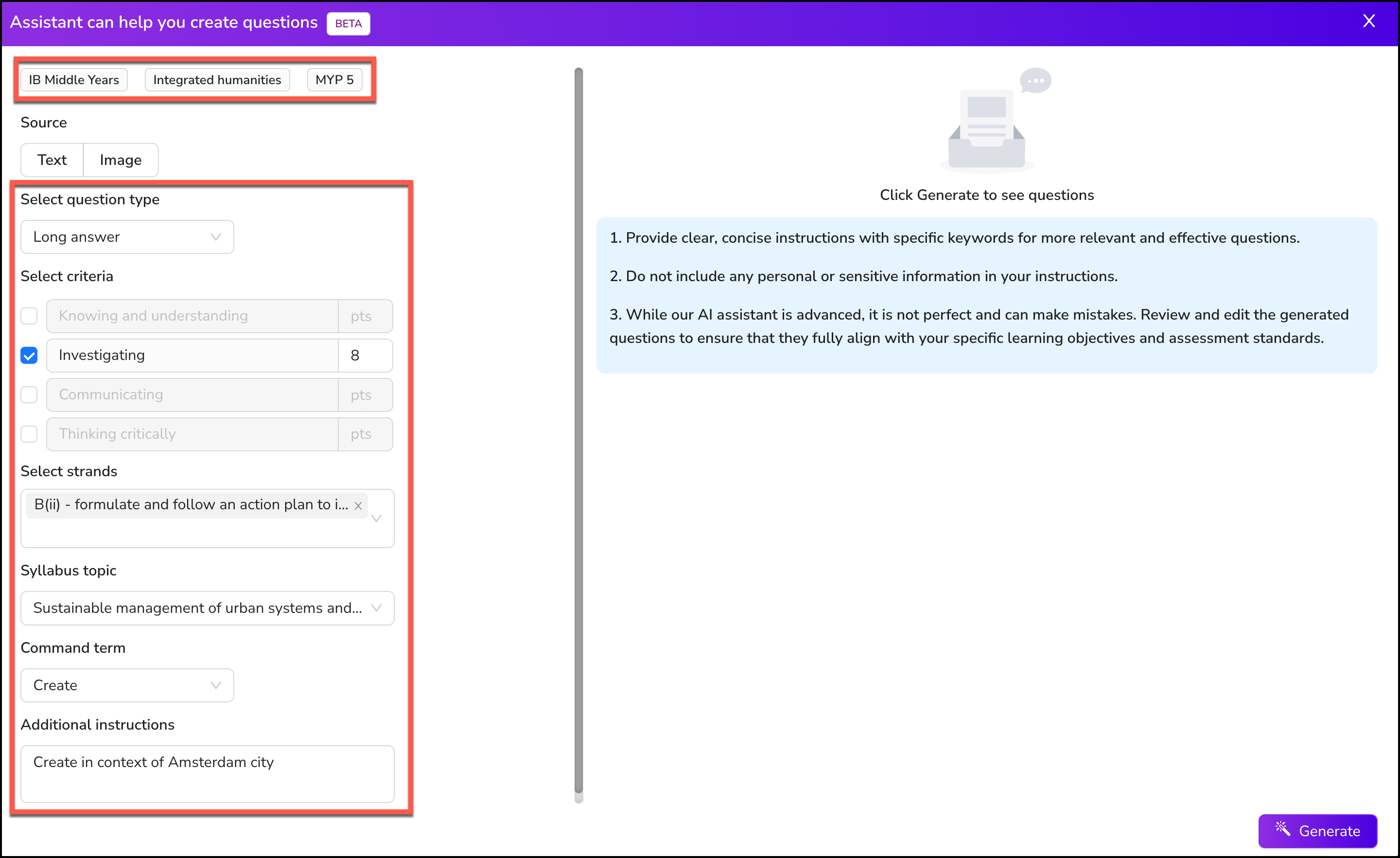Click the Generate magic wand icon

point(1282,831)
